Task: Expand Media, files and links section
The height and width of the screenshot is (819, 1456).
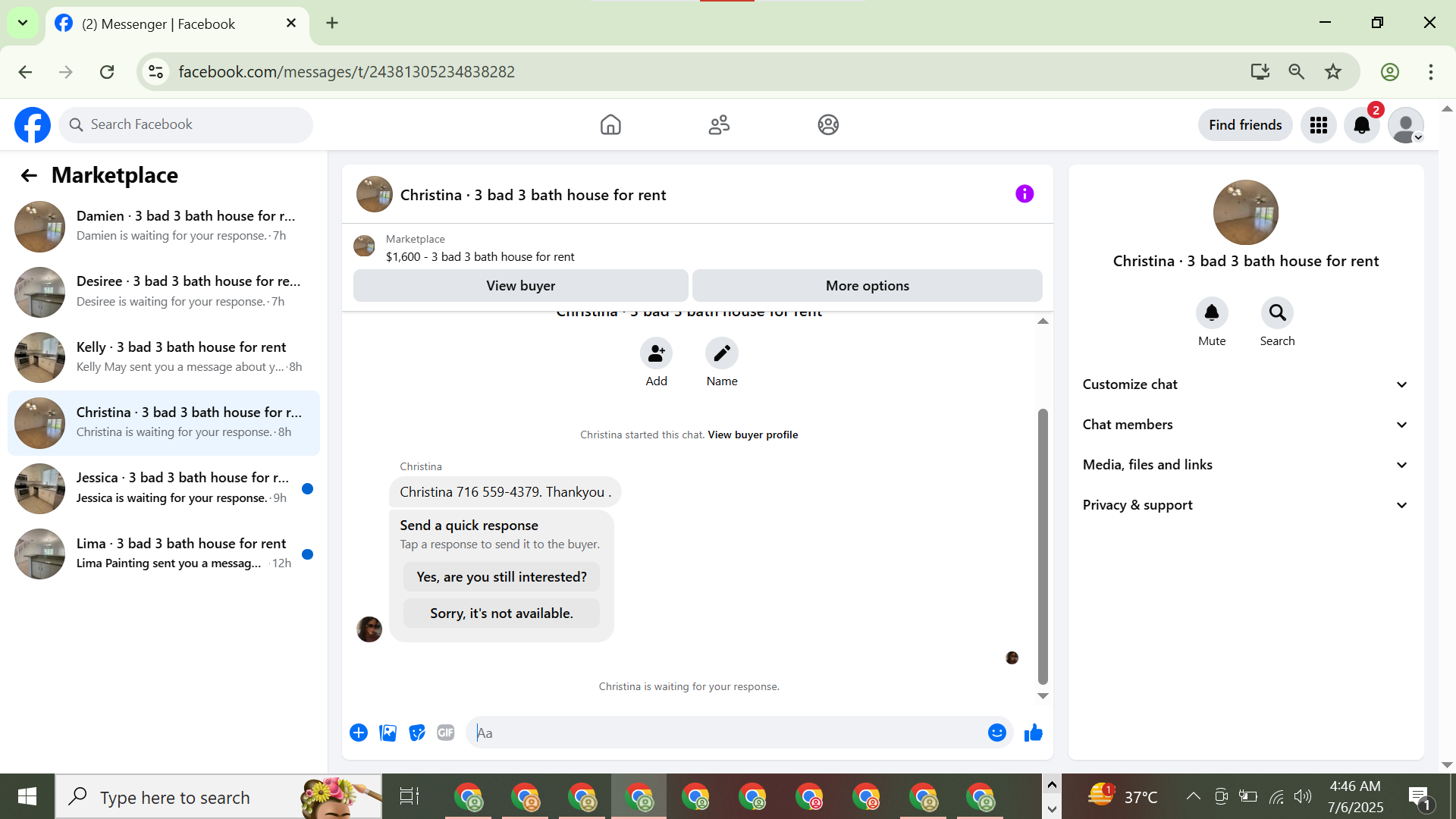Action: click(1246, 465)
